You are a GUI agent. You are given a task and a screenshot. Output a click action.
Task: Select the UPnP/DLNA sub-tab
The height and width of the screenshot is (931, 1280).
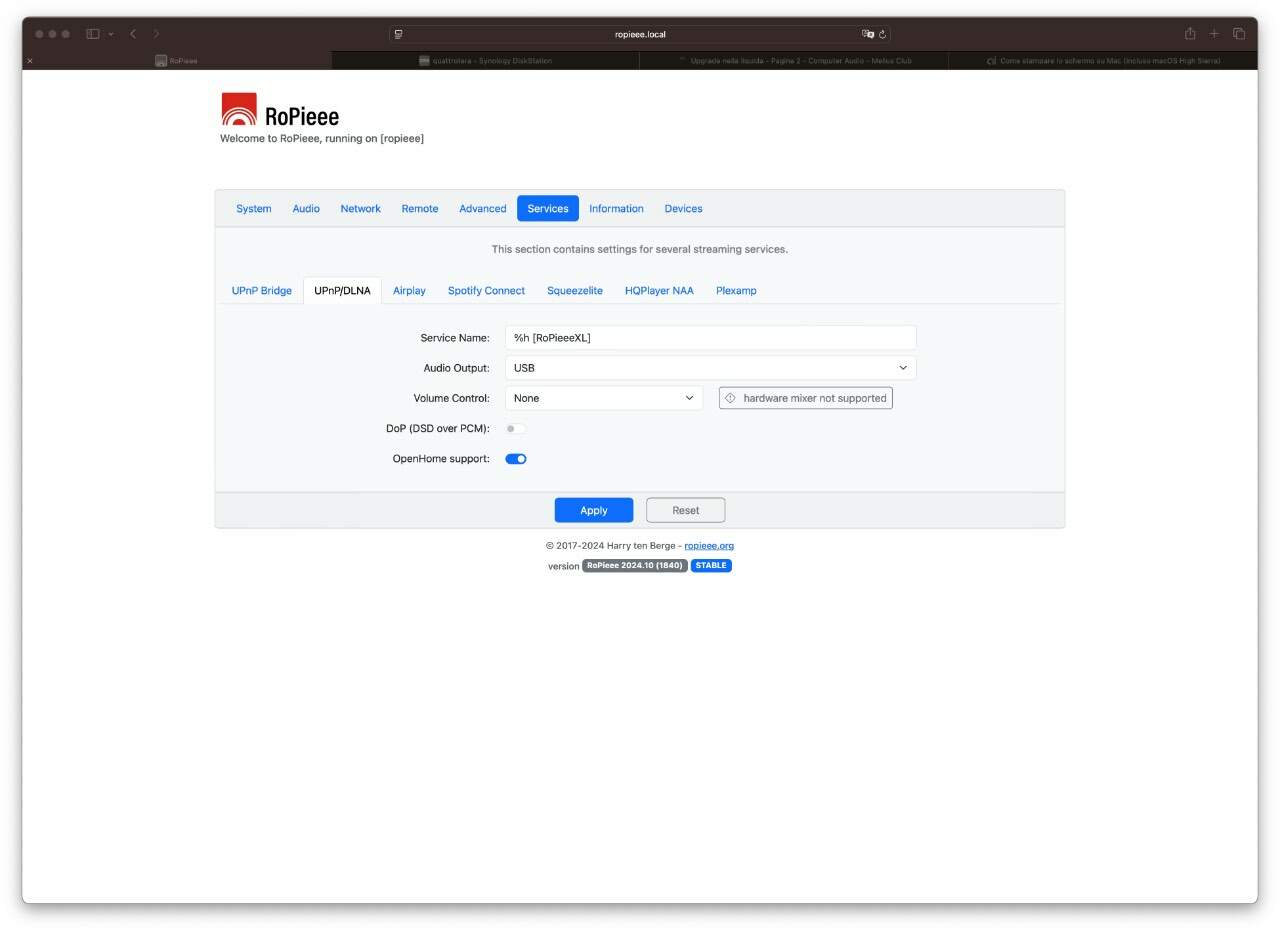pos(342,290)
